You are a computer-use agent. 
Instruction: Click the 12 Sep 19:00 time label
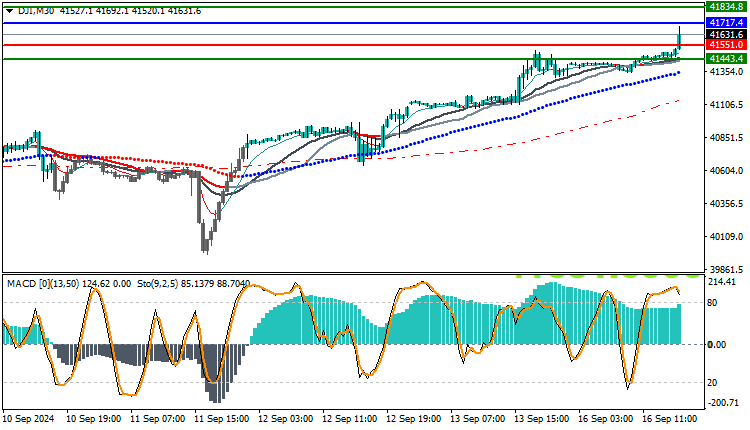point(414,419)
